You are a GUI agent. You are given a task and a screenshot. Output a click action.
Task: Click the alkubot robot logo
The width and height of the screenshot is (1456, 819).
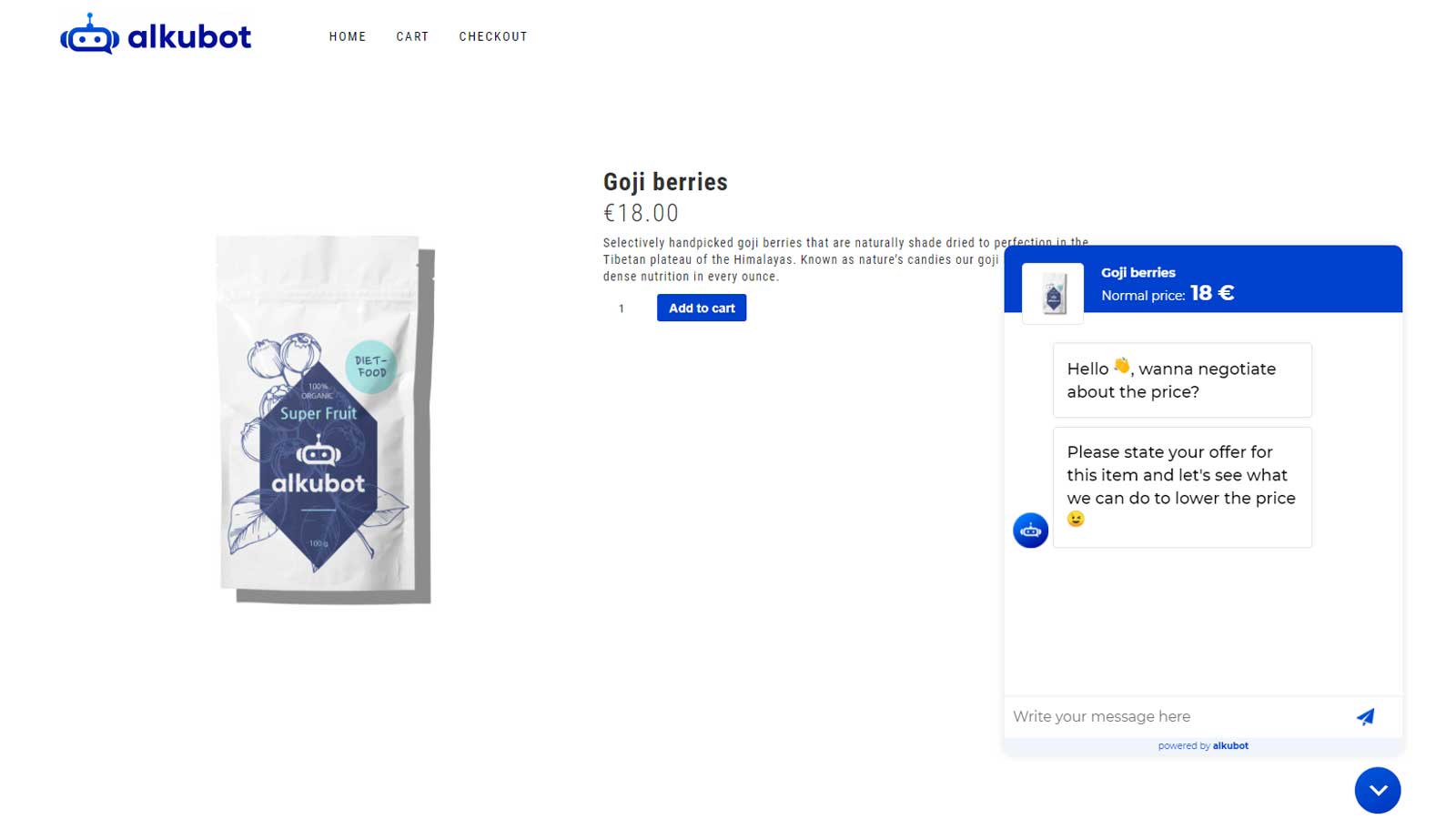tap(156, 35)
